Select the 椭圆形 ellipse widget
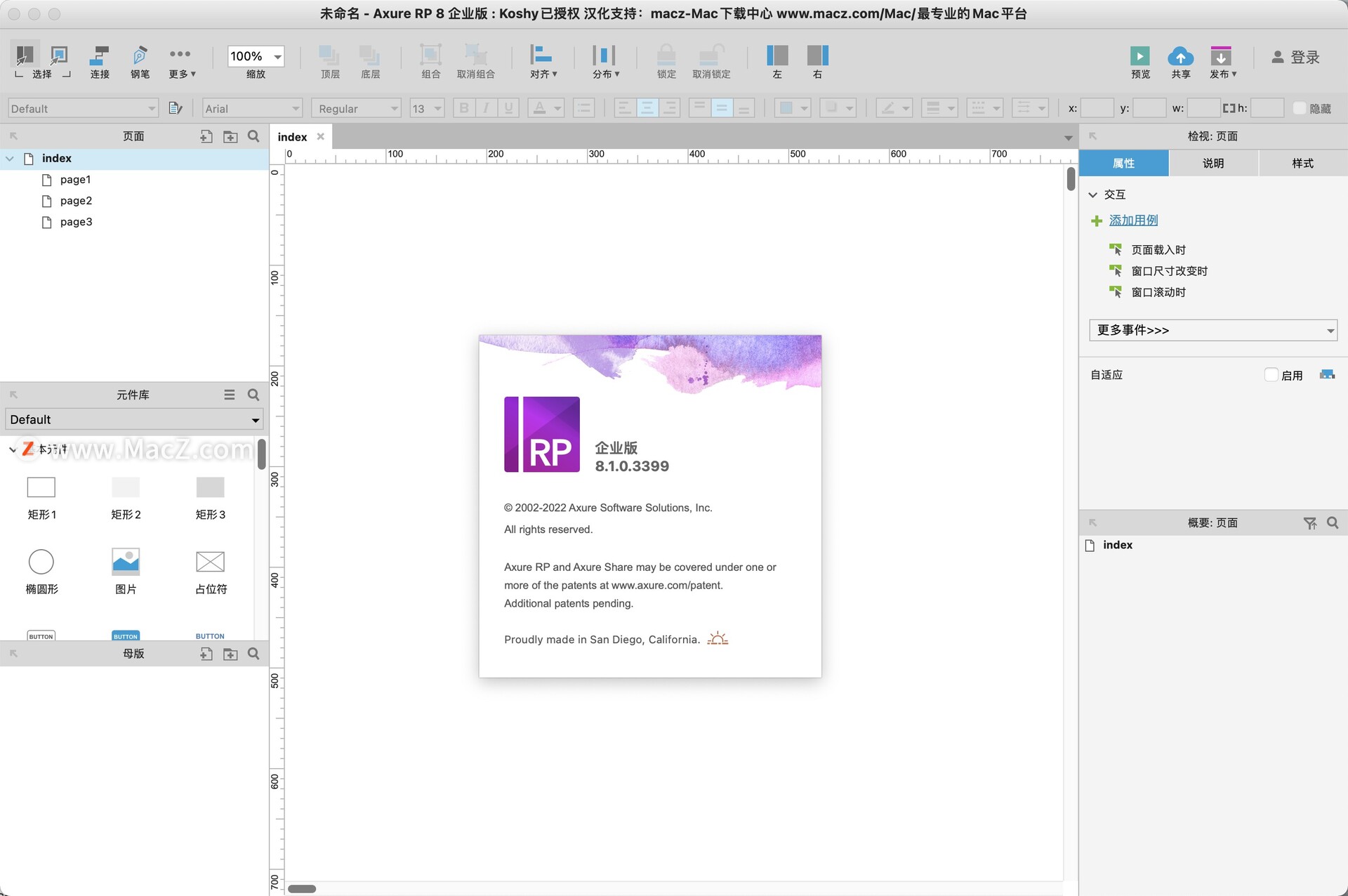The image size is (1348, 896). pos(41,571)
